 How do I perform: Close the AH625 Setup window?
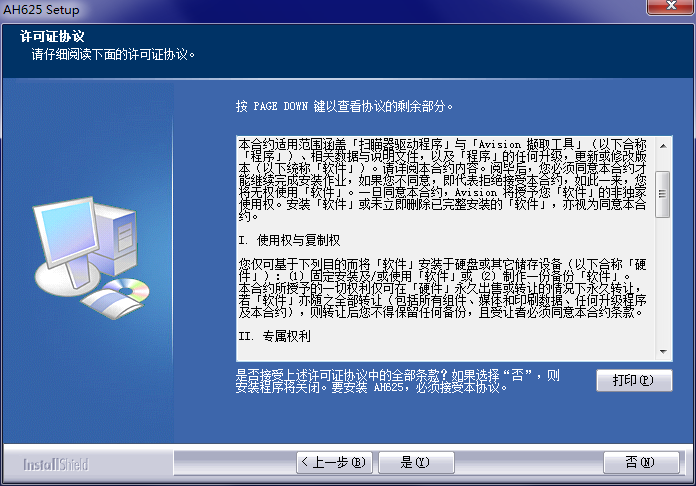click(x=671, y=6)
